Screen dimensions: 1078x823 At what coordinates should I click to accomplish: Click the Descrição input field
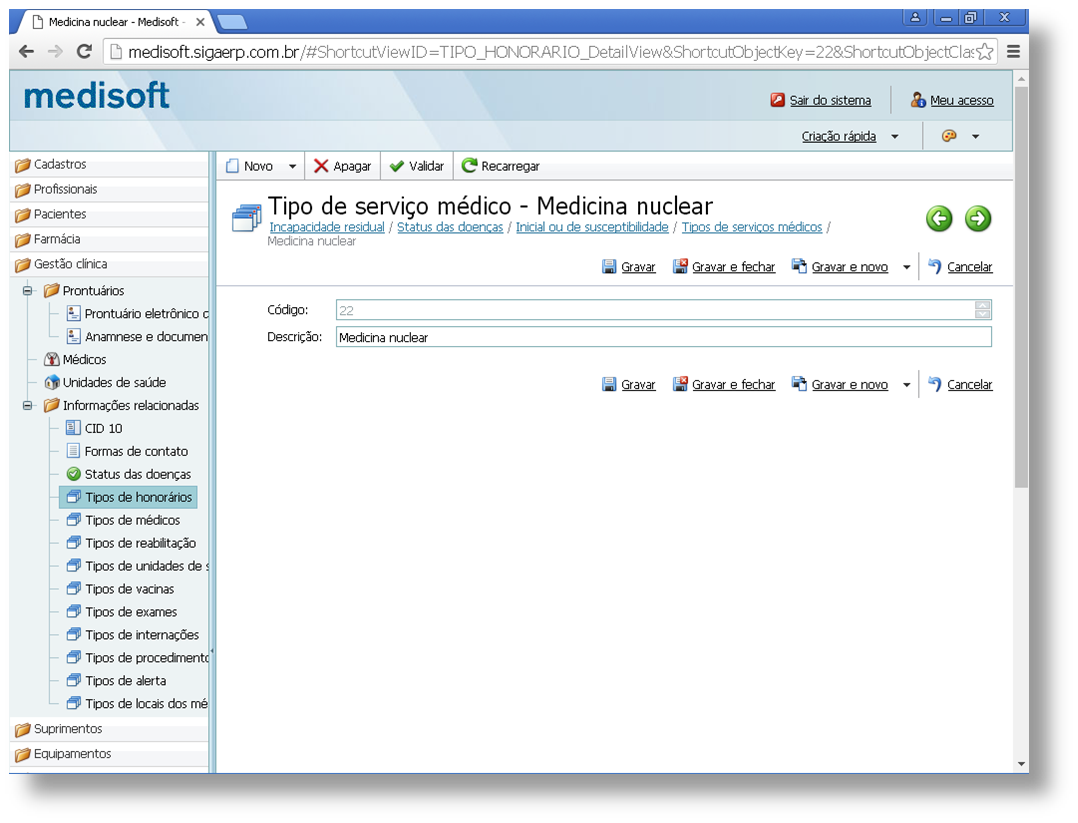[x=663, y=337]
